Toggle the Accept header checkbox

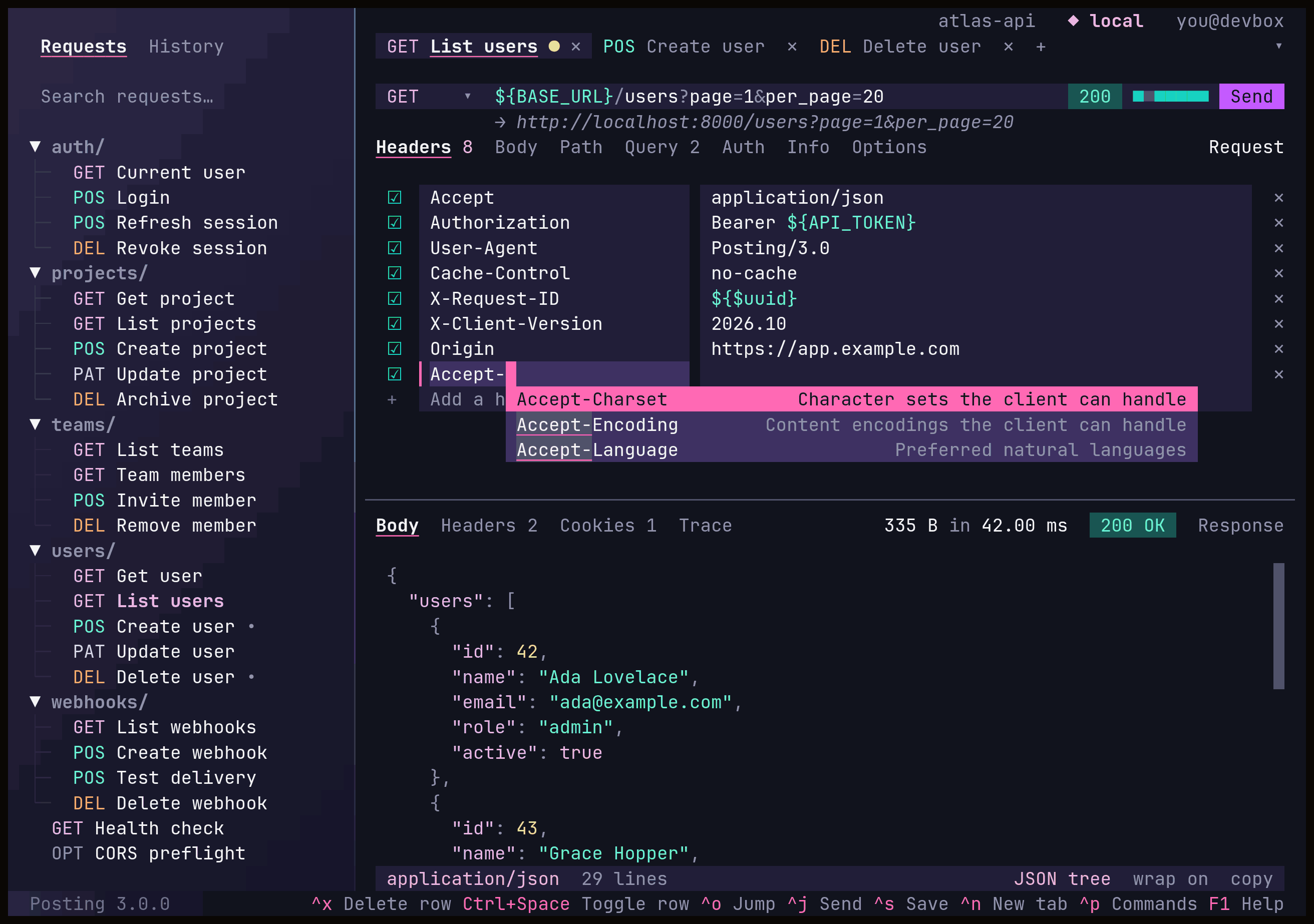point(394,198)
